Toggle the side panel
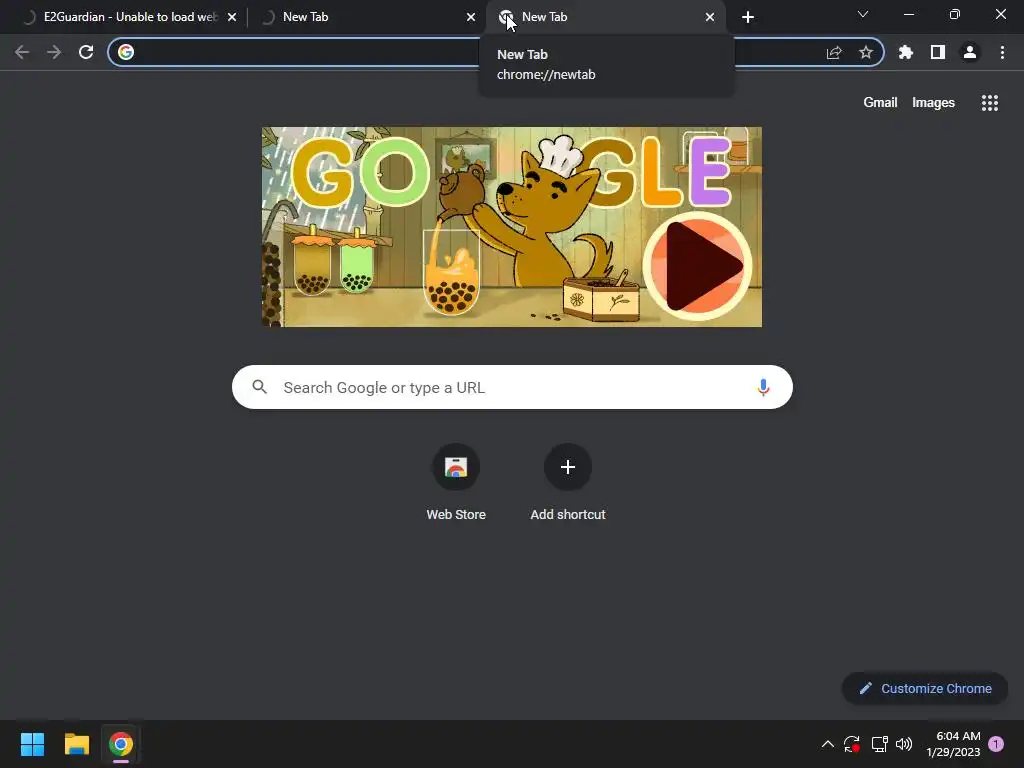 click(x=938, y=52)
